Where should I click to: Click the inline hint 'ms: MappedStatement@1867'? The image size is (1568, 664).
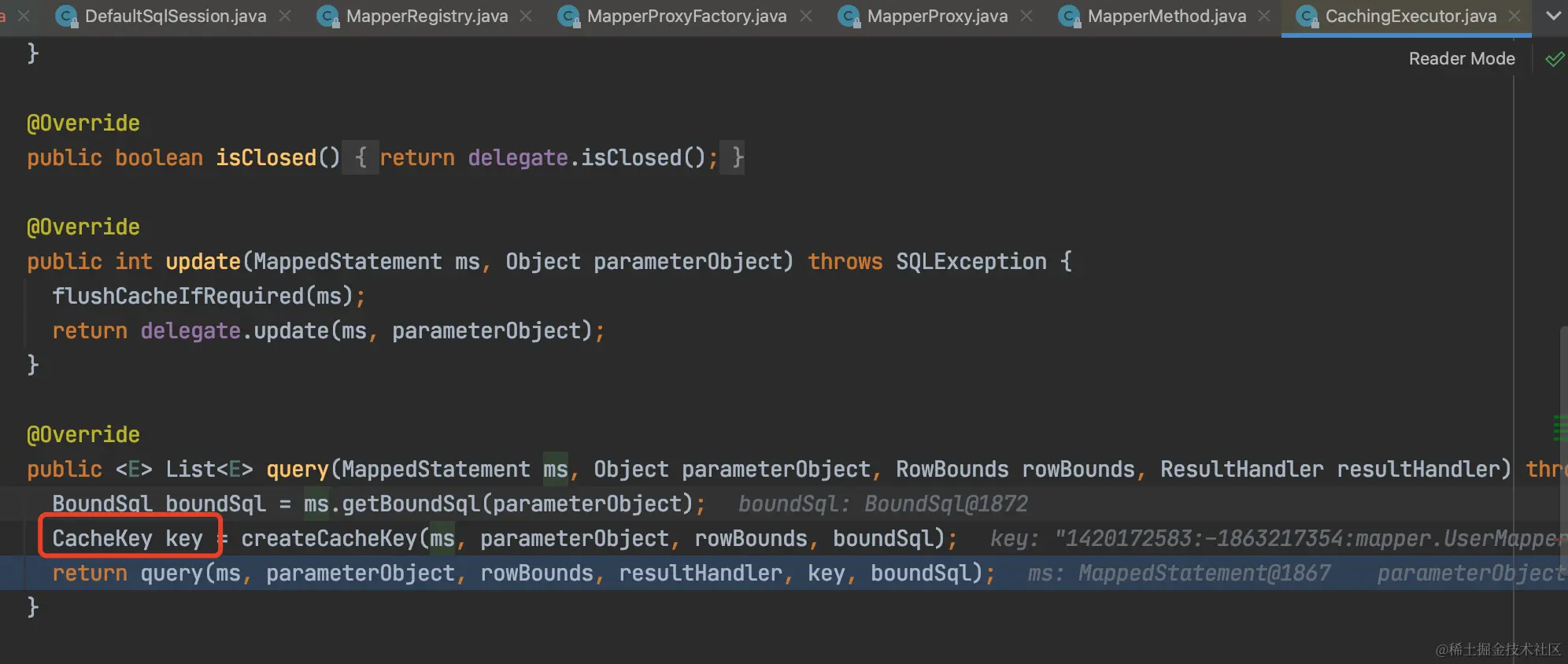pos(1179,573)
